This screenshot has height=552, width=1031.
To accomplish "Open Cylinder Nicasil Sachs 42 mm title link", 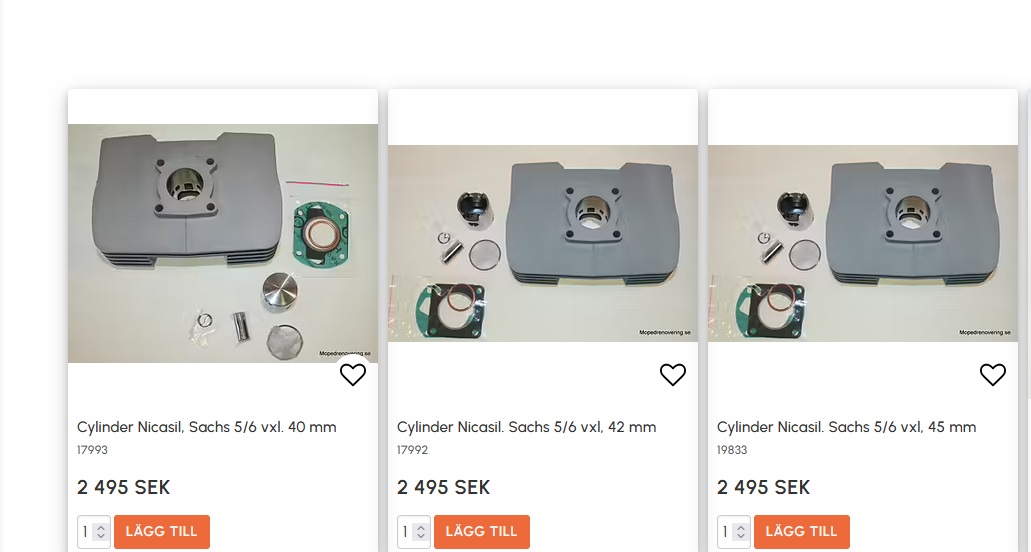I will (x=527, y=427).
